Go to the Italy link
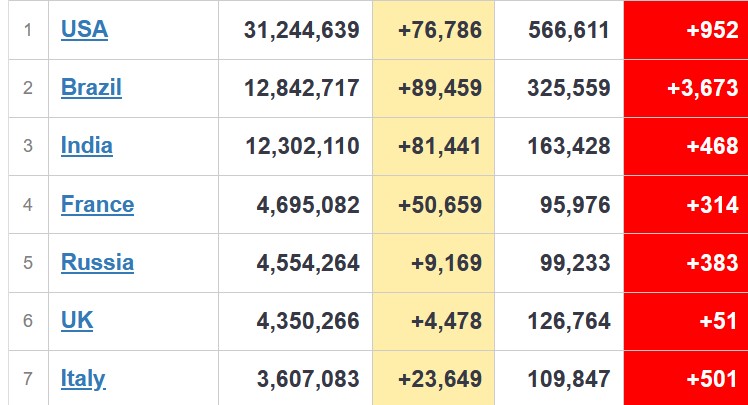The width and height of the screenshot is (748, 405). tap(83, 379)
